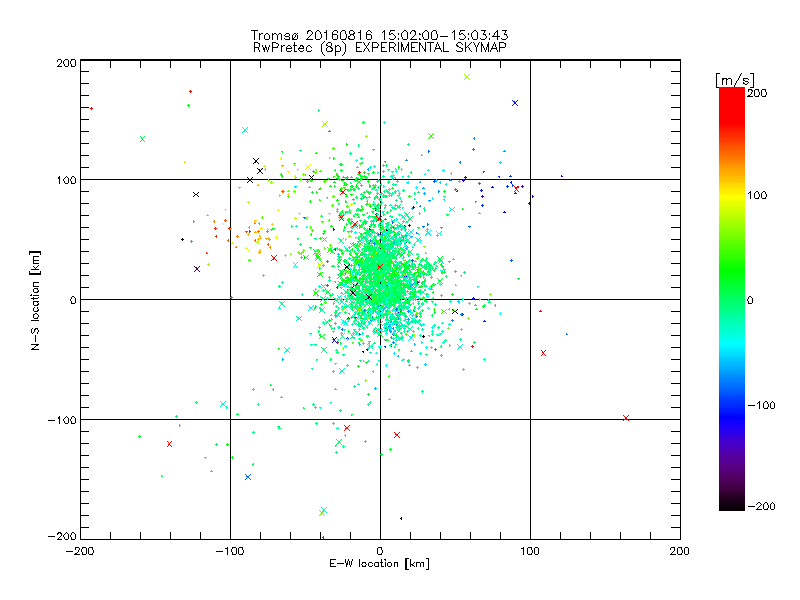This screenshot has height=600, width=800.
Task: Click the '0' tick label on the N-S axis
Action: coord(73,300)
